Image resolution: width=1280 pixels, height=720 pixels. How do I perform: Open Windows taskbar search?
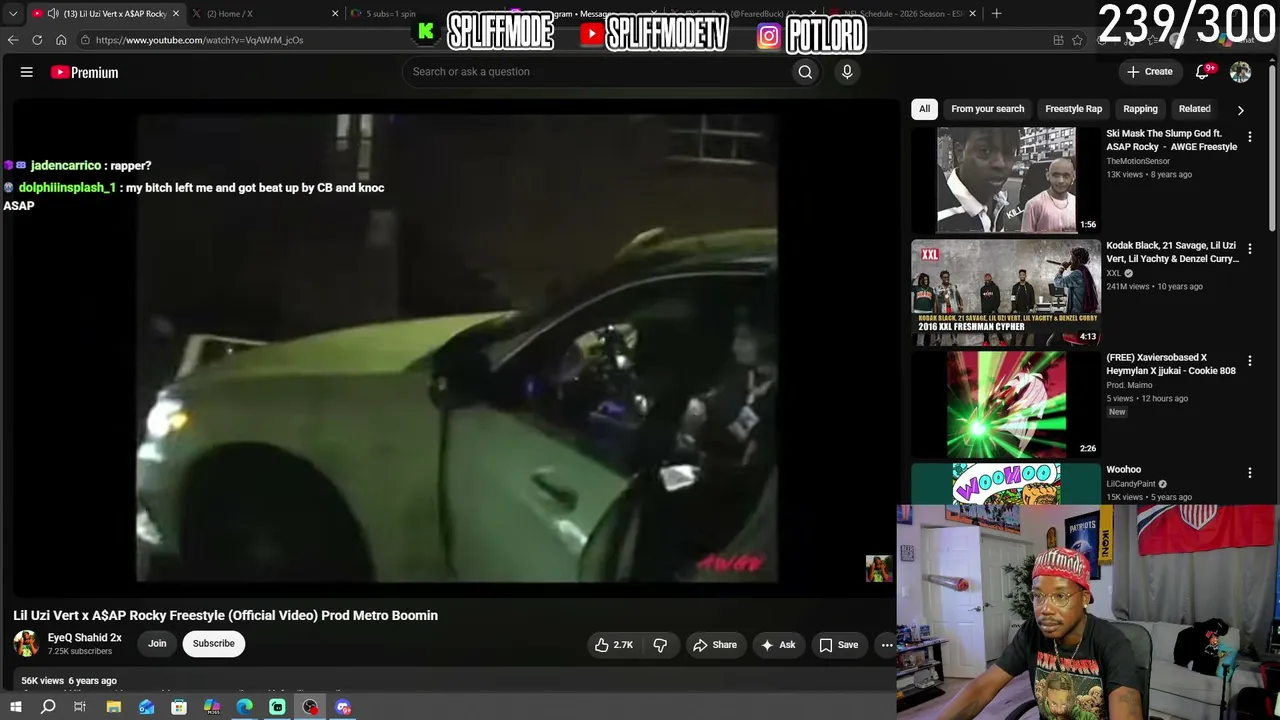pos(48,707)
